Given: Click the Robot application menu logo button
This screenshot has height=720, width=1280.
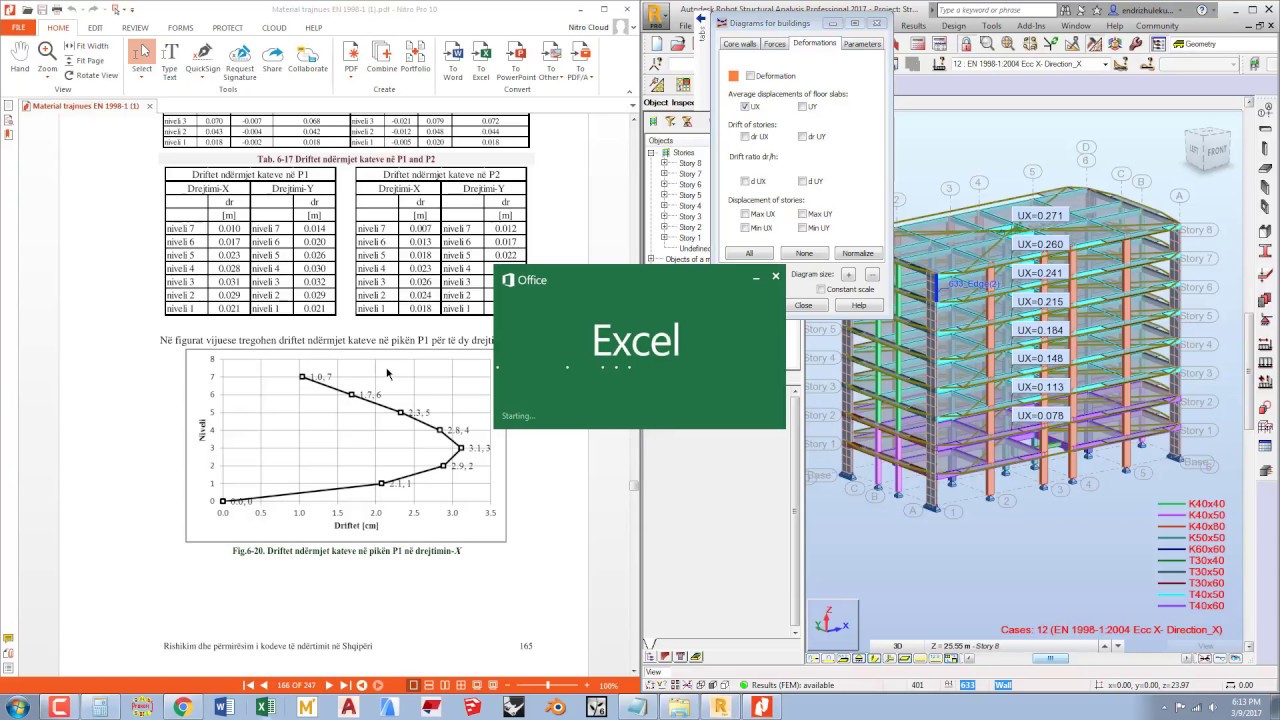Looking at the screenshot, I should pos(657,14).
